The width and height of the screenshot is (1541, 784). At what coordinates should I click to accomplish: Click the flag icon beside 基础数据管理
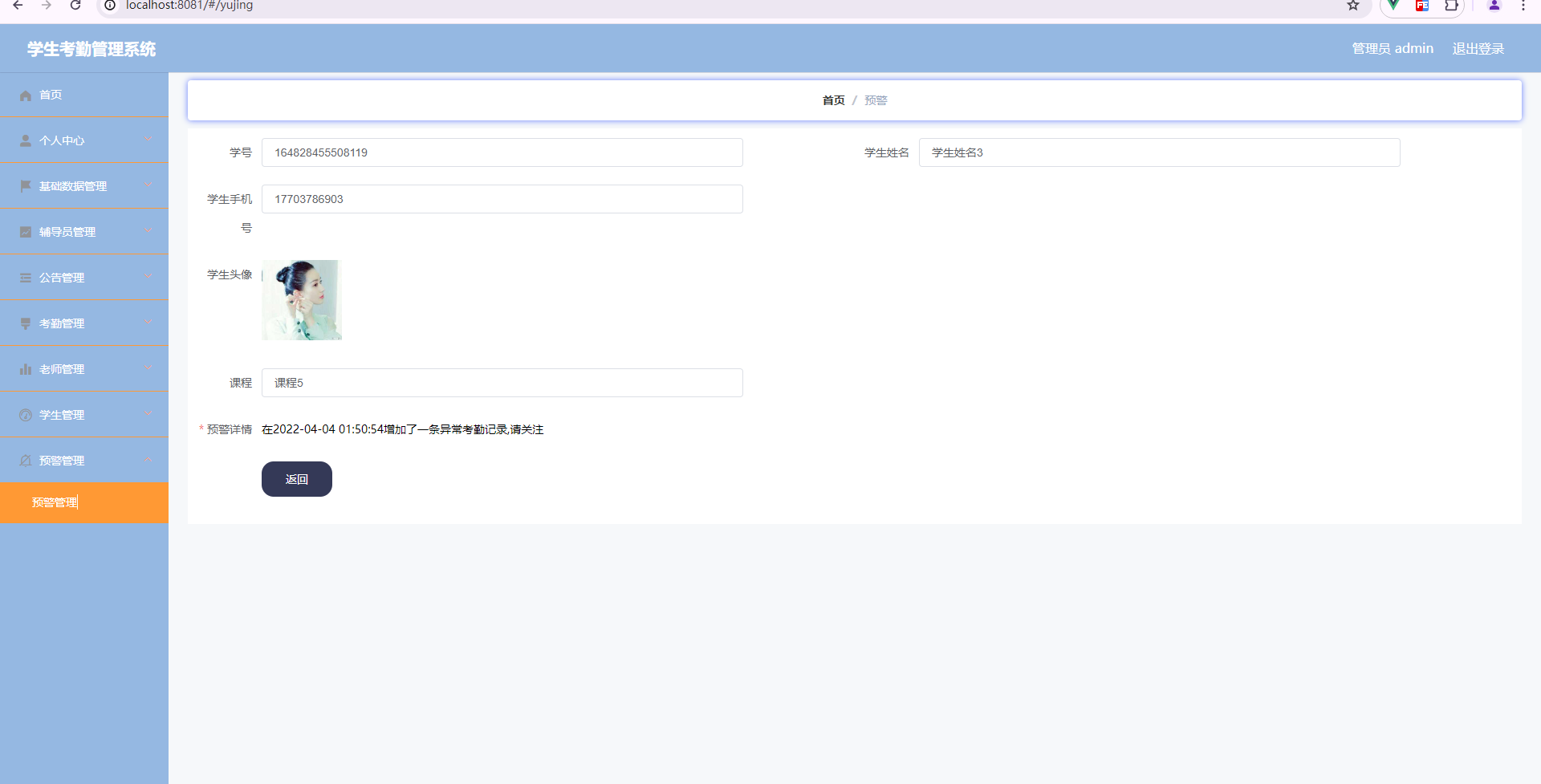tap(26, 186)
